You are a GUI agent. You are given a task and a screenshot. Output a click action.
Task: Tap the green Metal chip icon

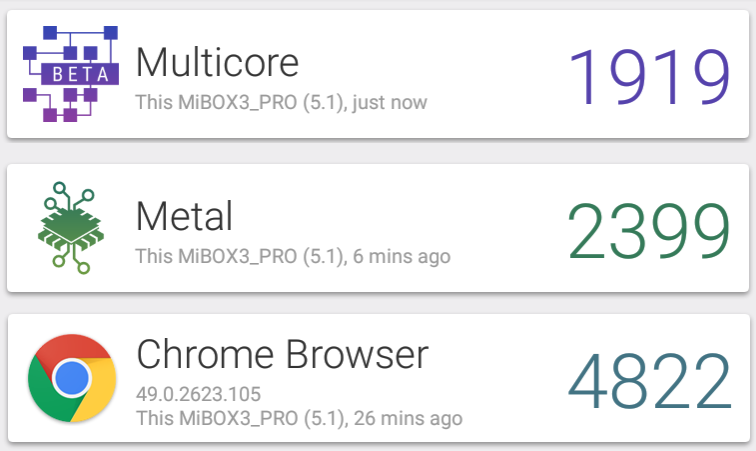point(71,228)
